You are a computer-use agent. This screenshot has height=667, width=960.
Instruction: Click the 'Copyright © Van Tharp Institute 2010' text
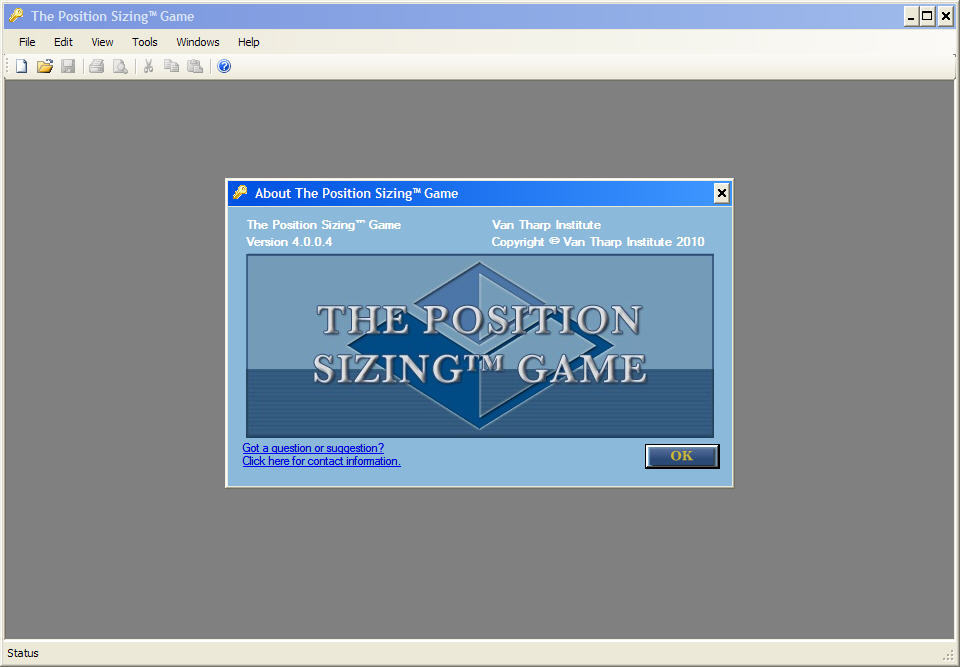point(598,242)
